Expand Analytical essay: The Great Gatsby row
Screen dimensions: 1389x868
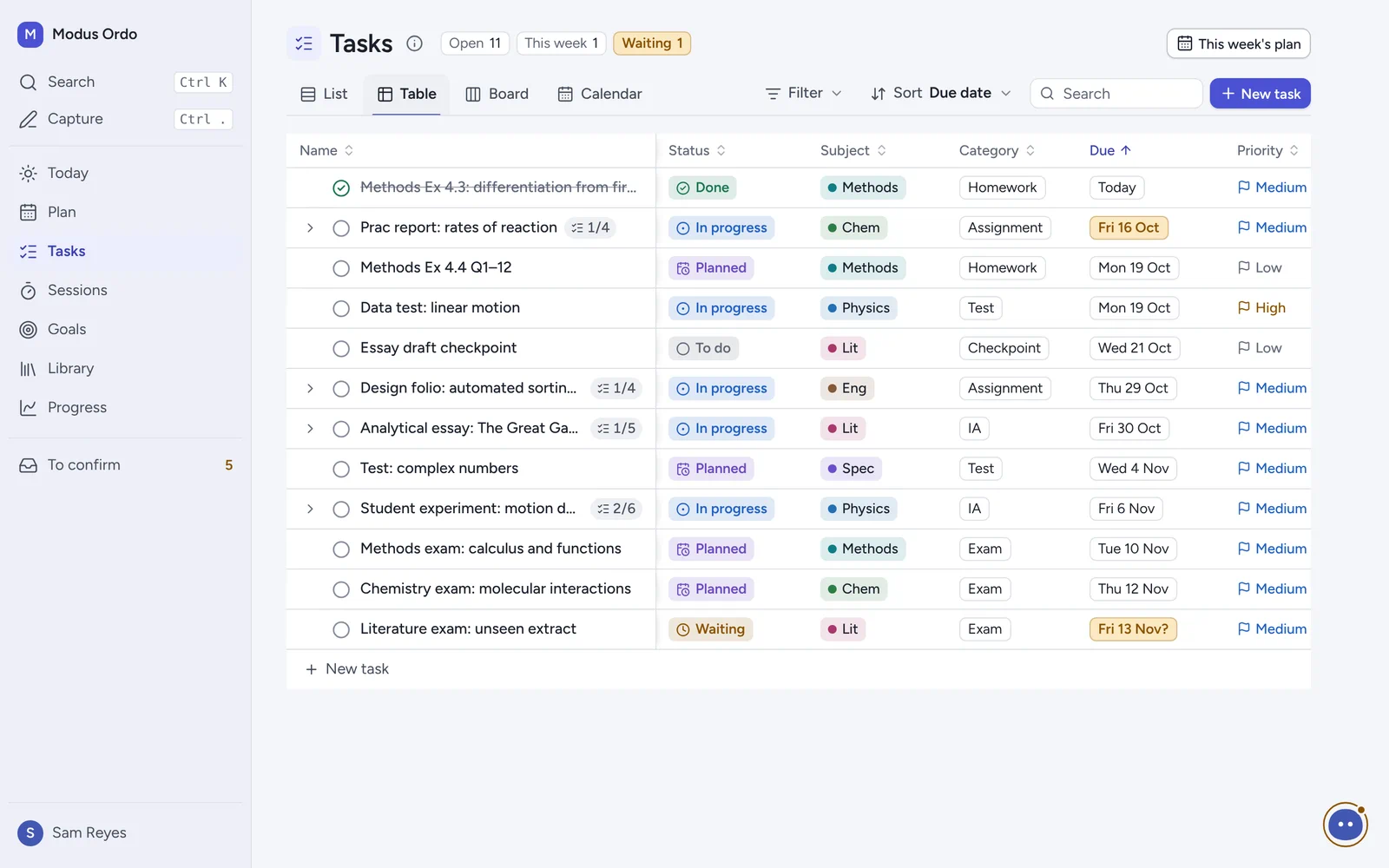click(310, 429)
